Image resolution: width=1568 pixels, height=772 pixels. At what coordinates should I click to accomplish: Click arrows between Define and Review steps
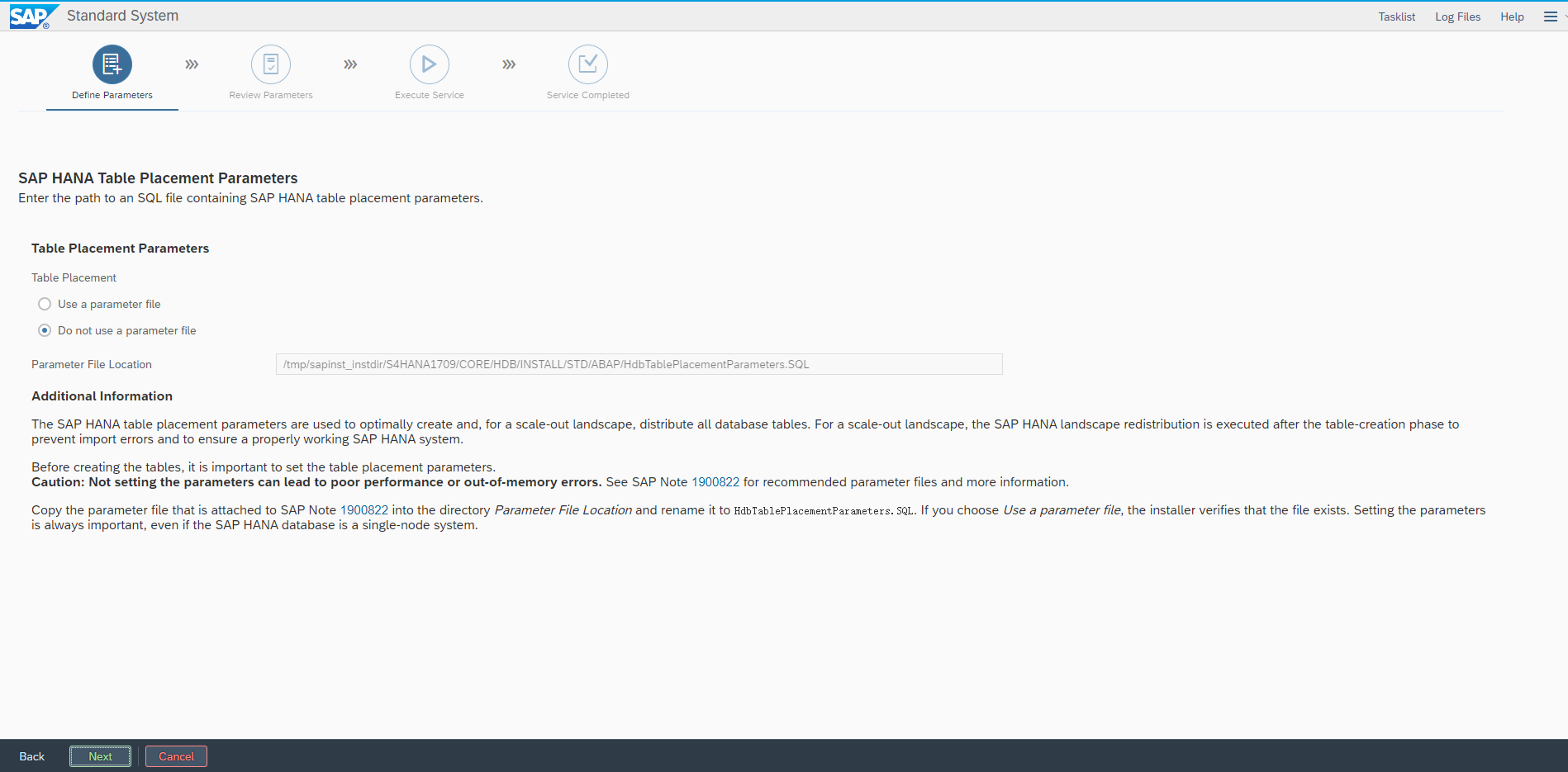coord(192,64)
